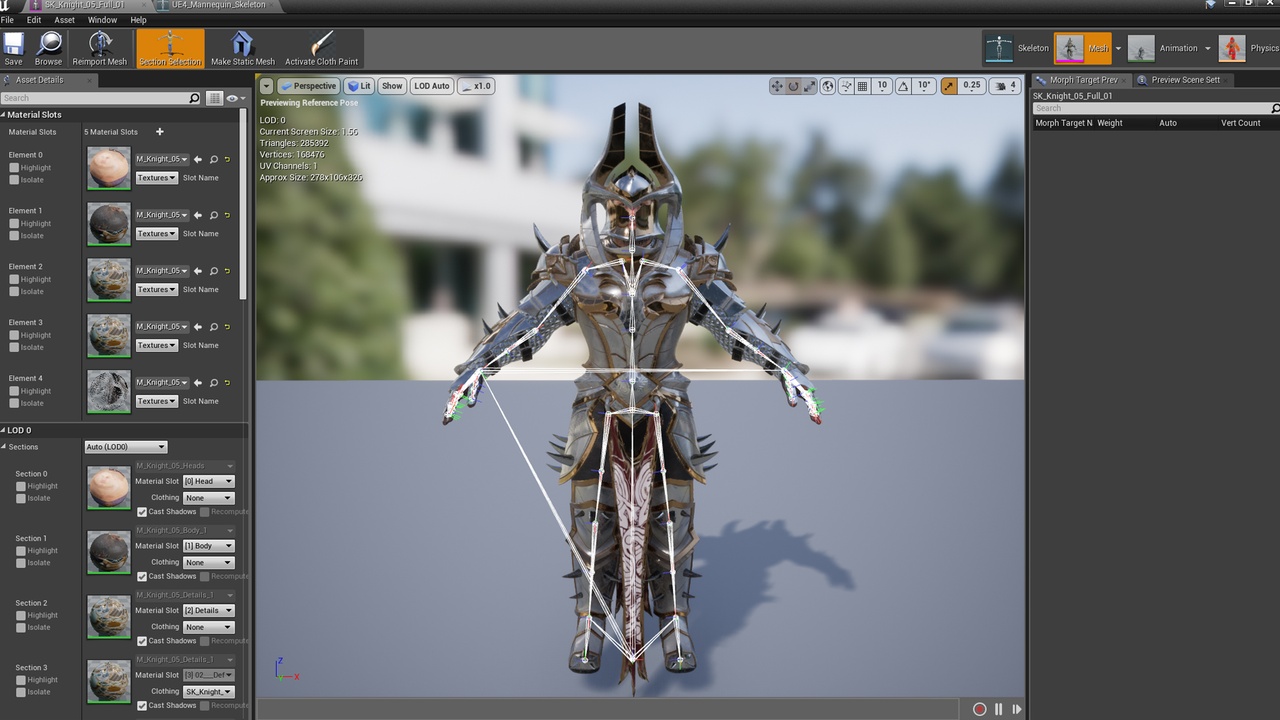The width and height of the screenshot is (1280, 720).
Task: Find Element 1 material in Content Browser
Action: pos(213,215)
